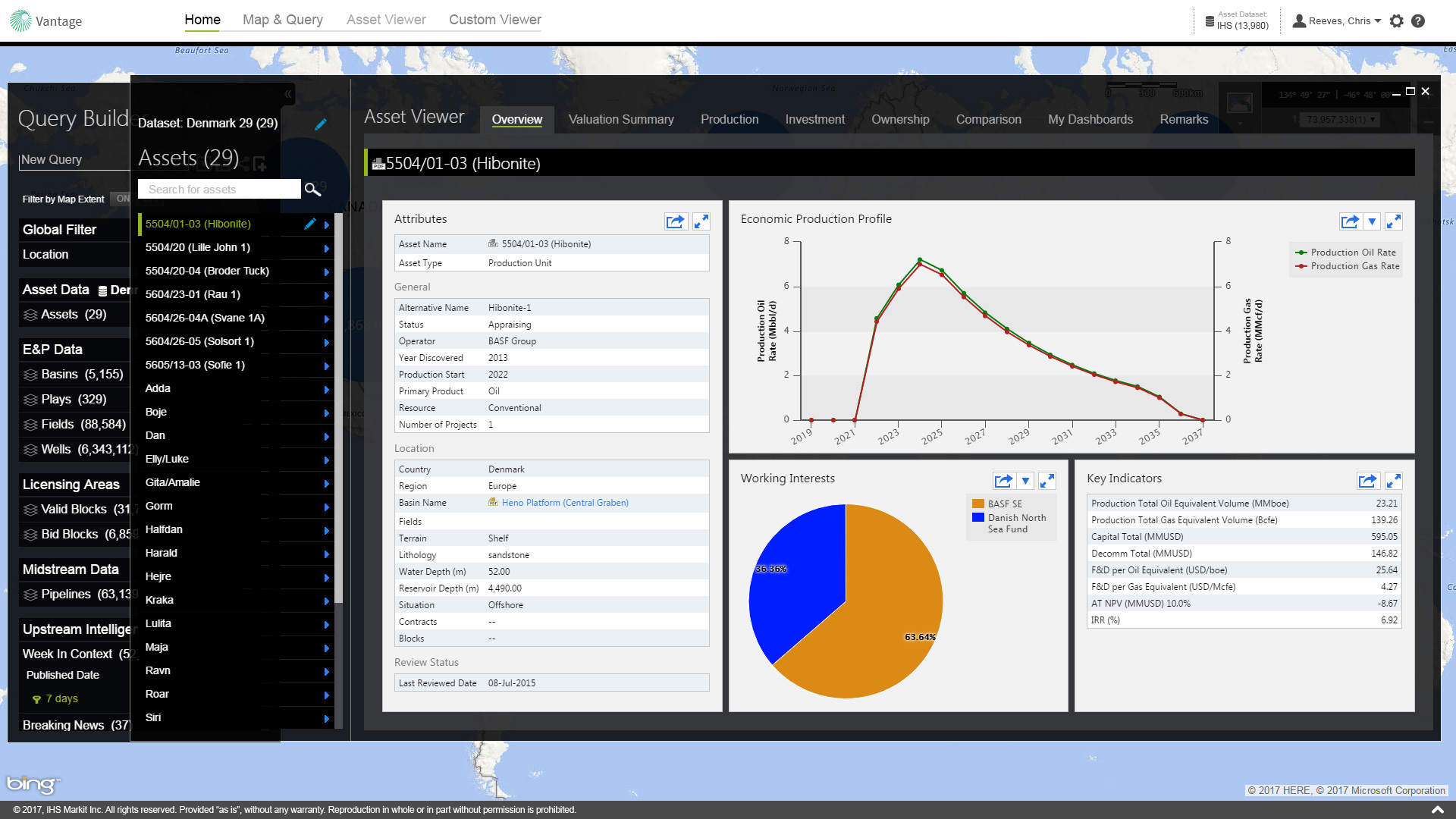1456x819 pixels.
Task: Click the Plays layer icon
Action: (30, 400)
